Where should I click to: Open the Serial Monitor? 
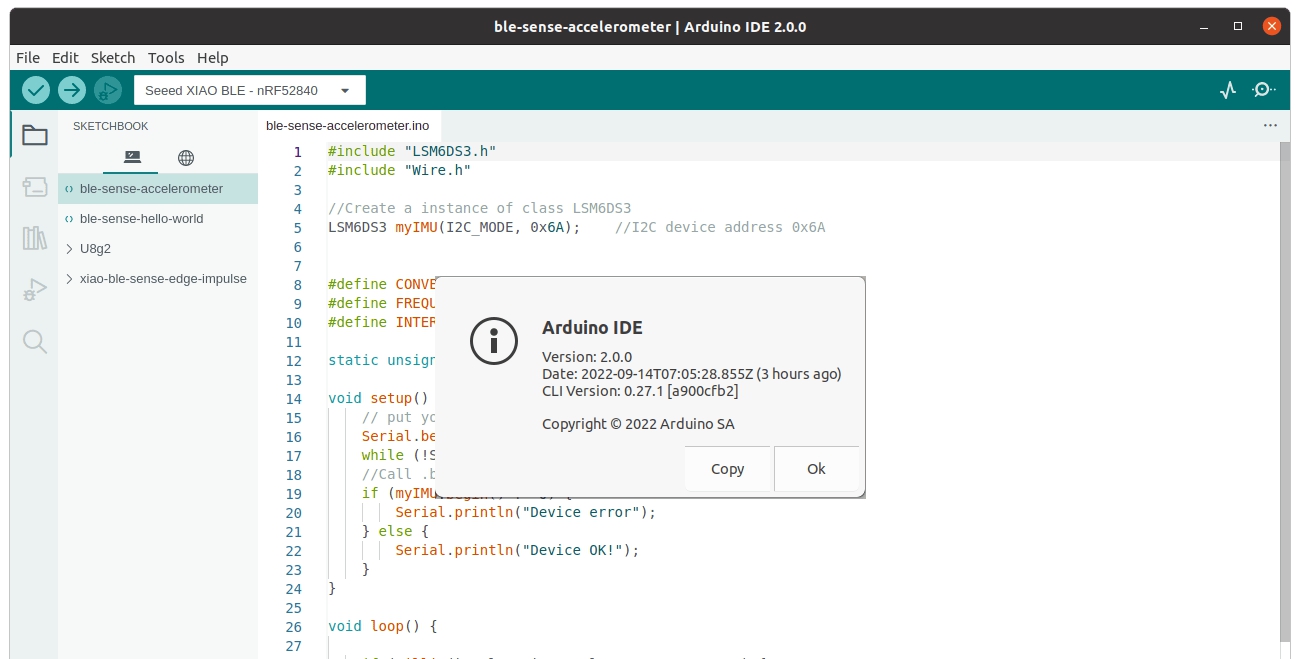tap(1263, 90)
